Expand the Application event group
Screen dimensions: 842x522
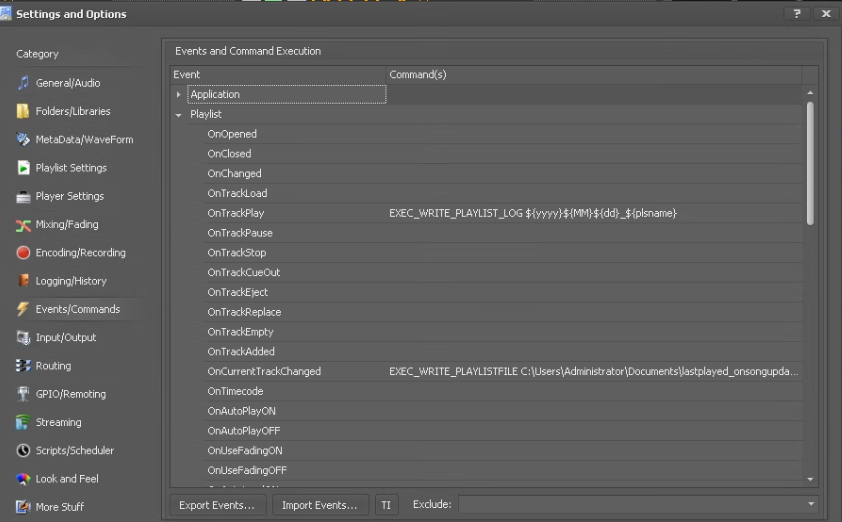[x=178, y=95]
